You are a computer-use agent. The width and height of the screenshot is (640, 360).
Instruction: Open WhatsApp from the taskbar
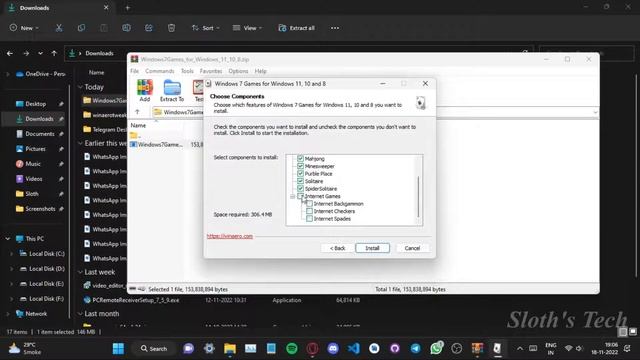436,348
